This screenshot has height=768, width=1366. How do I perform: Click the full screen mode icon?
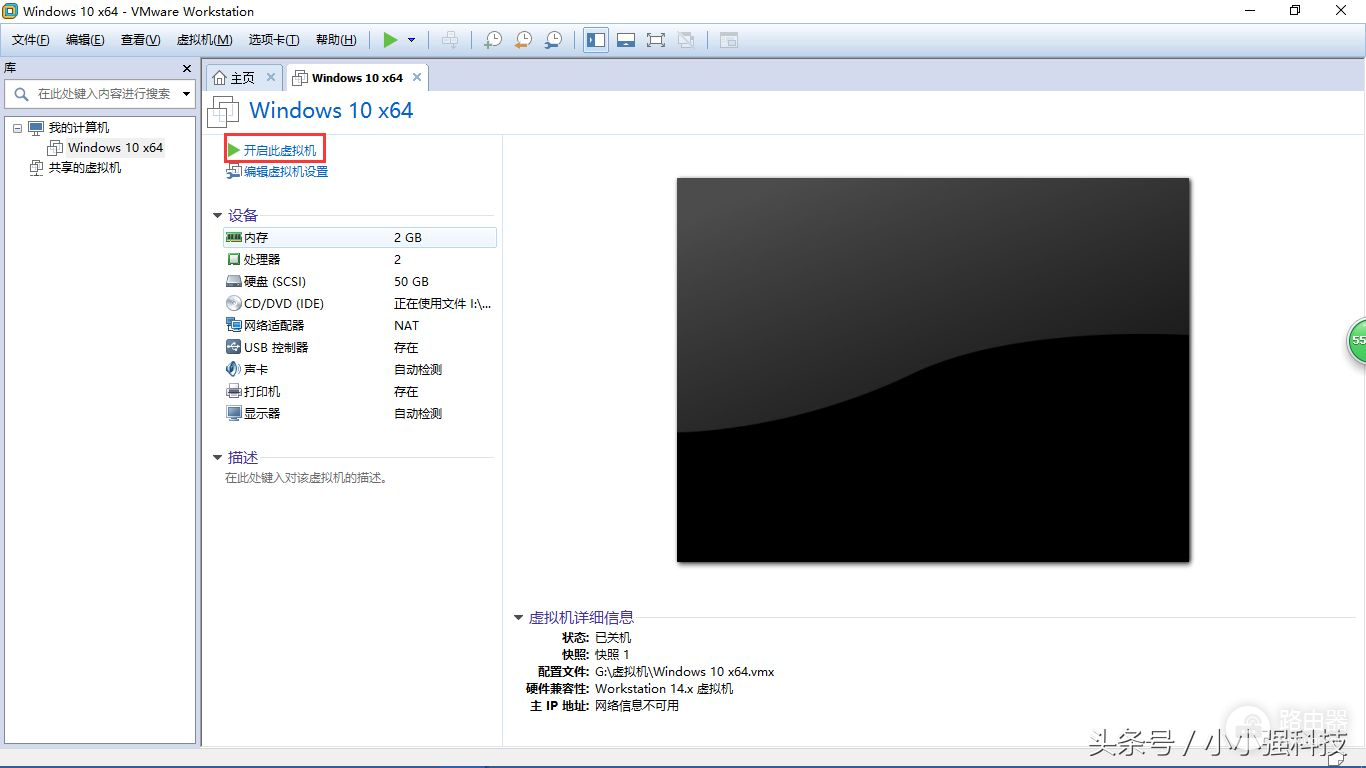(x=656, y=40)
